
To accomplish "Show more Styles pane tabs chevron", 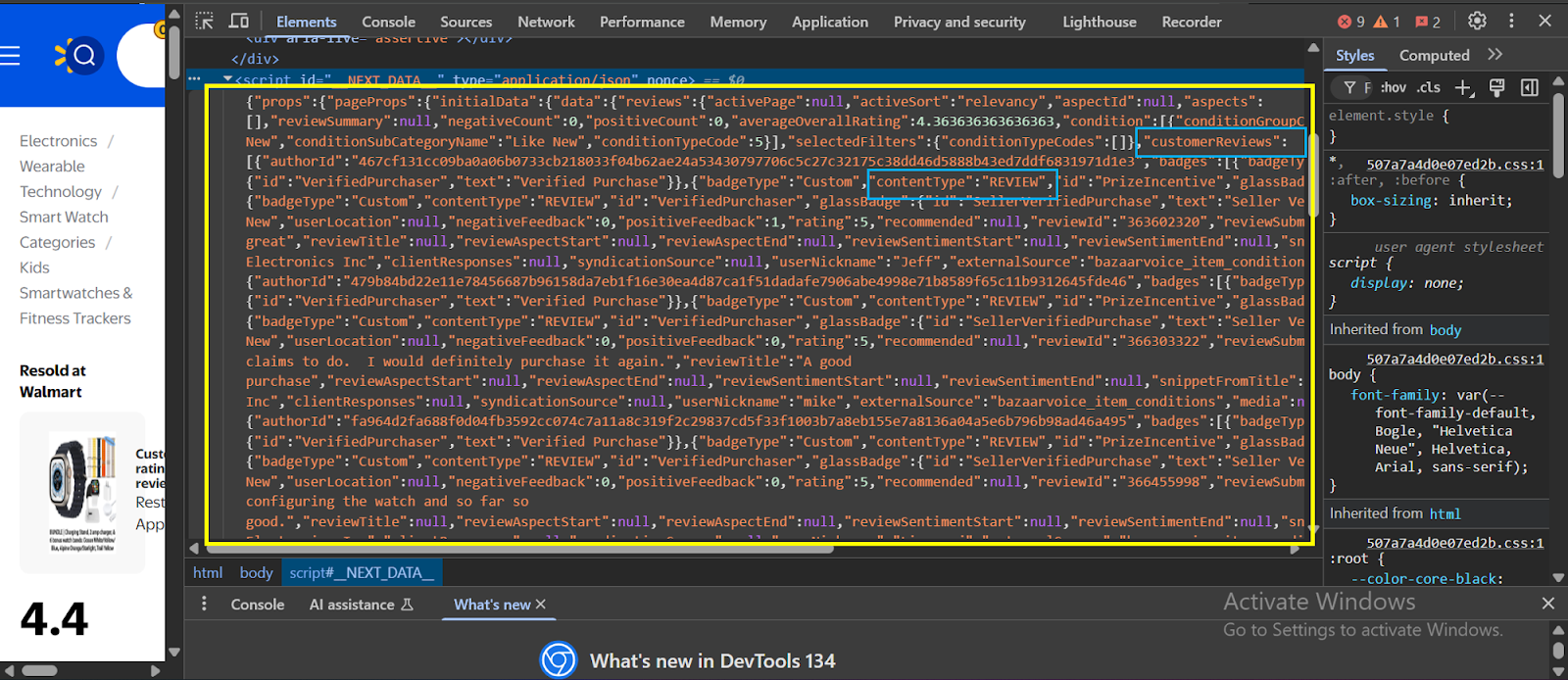I will click(1494, 55).
